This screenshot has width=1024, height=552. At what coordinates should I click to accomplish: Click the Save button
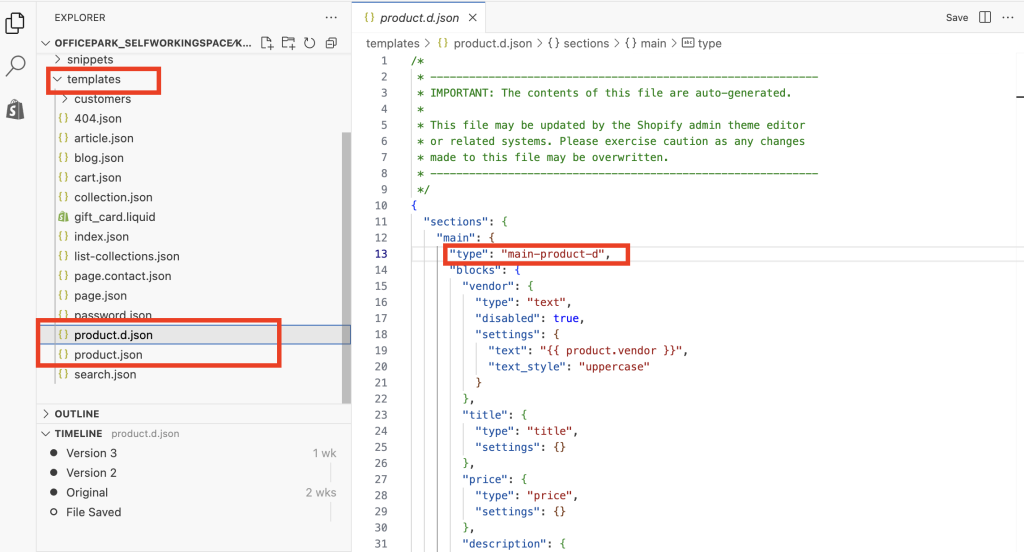957,18
